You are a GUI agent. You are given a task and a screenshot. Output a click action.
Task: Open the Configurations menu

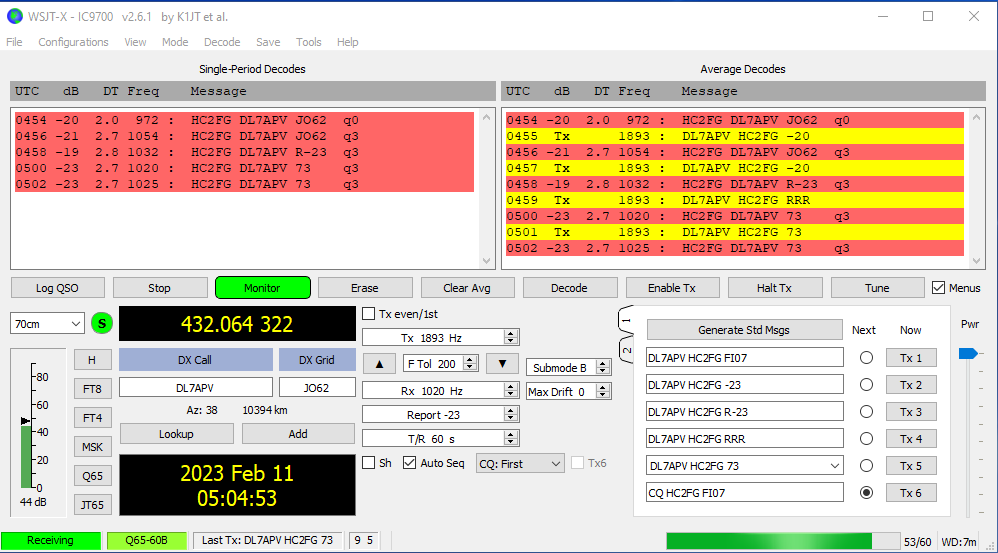[73, 42]
